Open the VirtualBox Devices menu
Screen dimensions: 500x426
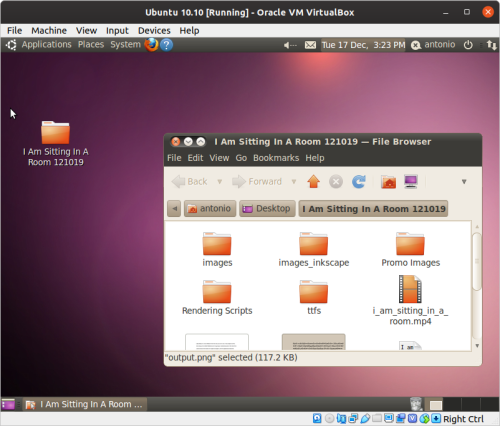154,31
